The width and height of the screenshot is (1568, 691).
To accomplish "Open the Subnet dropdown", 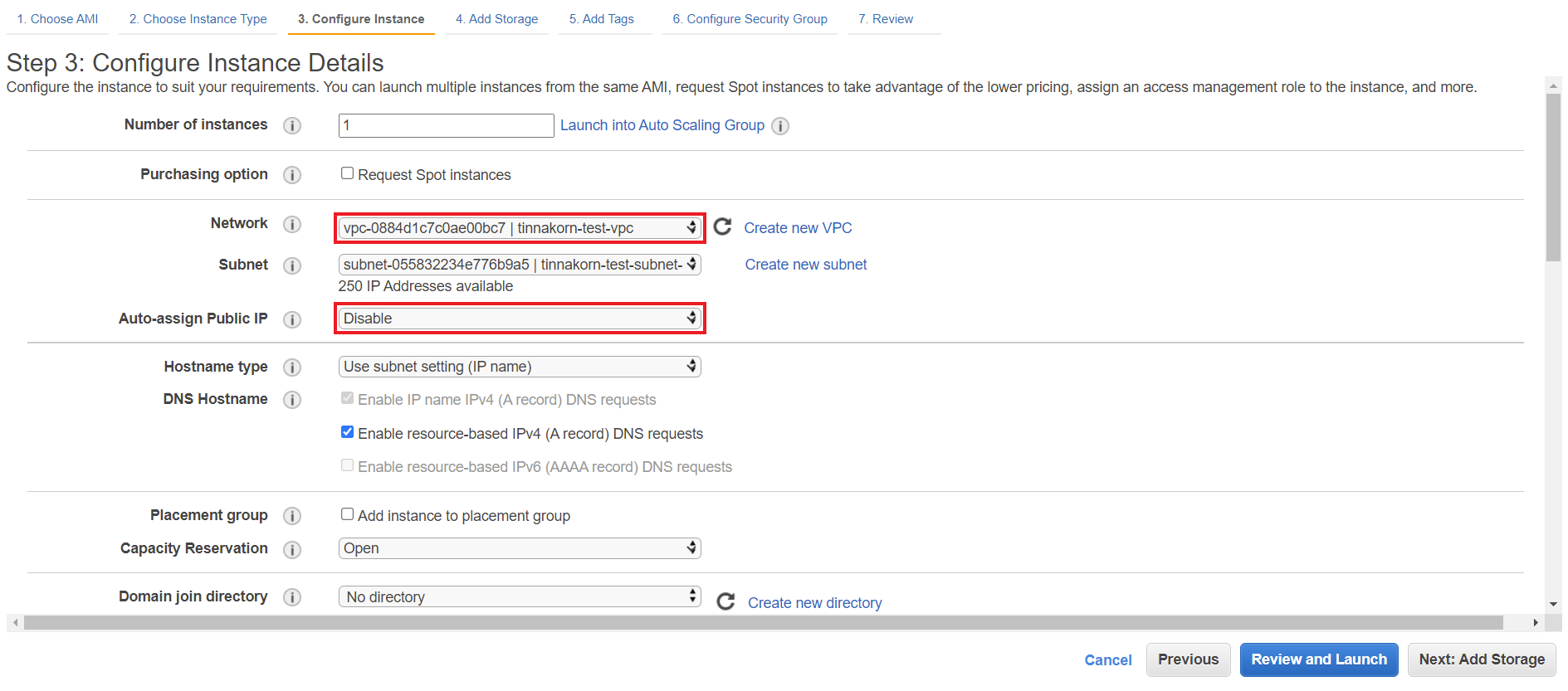I will click(520, 265).
